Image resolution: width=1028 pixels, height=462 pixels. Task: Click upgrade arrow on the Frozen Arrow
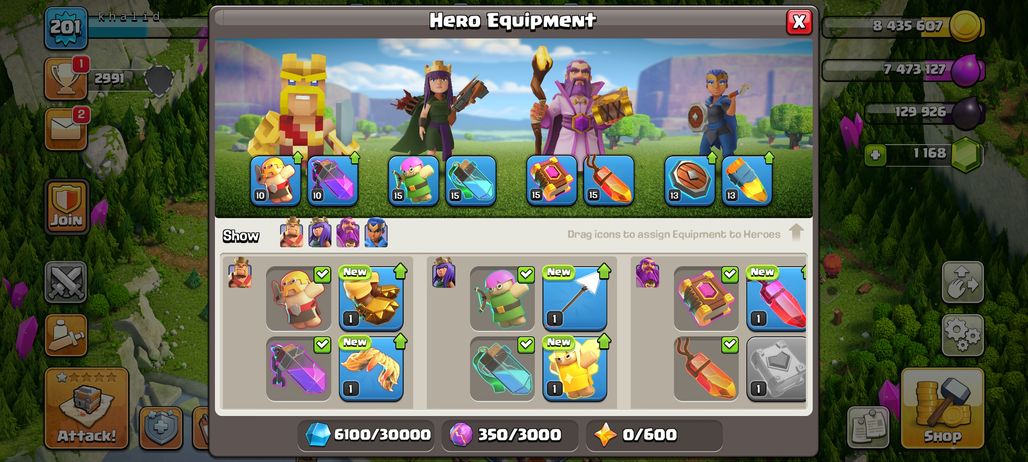(604, 271)
